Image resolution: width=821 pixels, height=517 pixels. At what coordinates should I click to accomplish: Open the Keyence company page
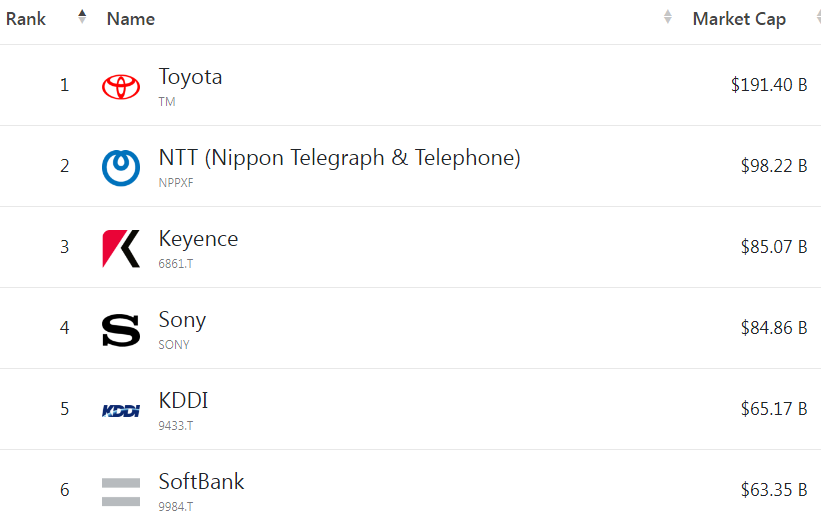(x=198, y=239)
